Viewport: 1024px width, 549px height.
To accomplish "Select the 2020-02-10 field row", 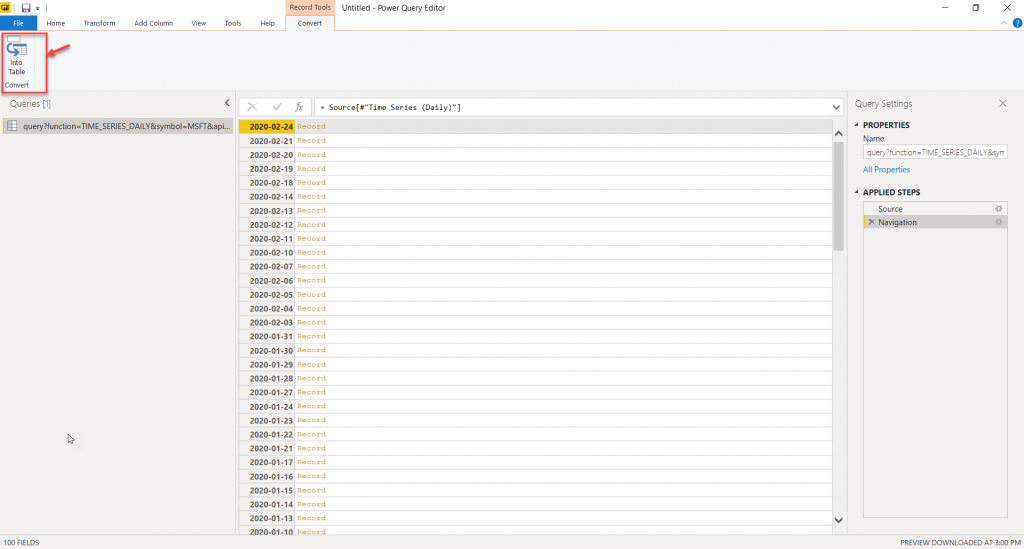I will tap(536, 253).
